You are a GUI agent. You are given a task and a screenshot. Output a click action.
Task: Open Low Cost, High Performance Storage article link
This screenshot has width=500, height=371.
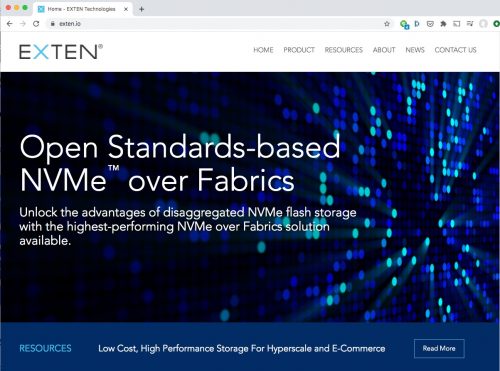242,349
